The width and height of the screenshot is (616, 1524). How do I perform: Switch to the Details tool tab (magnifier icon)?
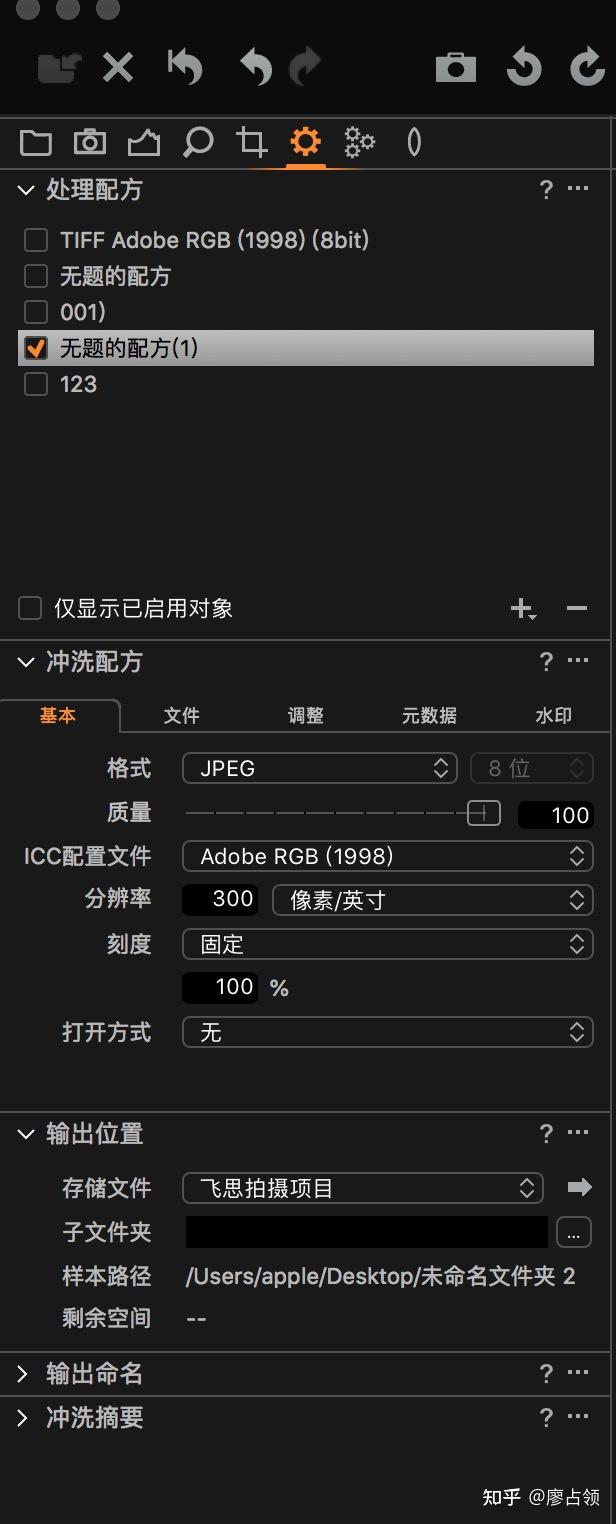pyautogui.click(x=197, y=142)
